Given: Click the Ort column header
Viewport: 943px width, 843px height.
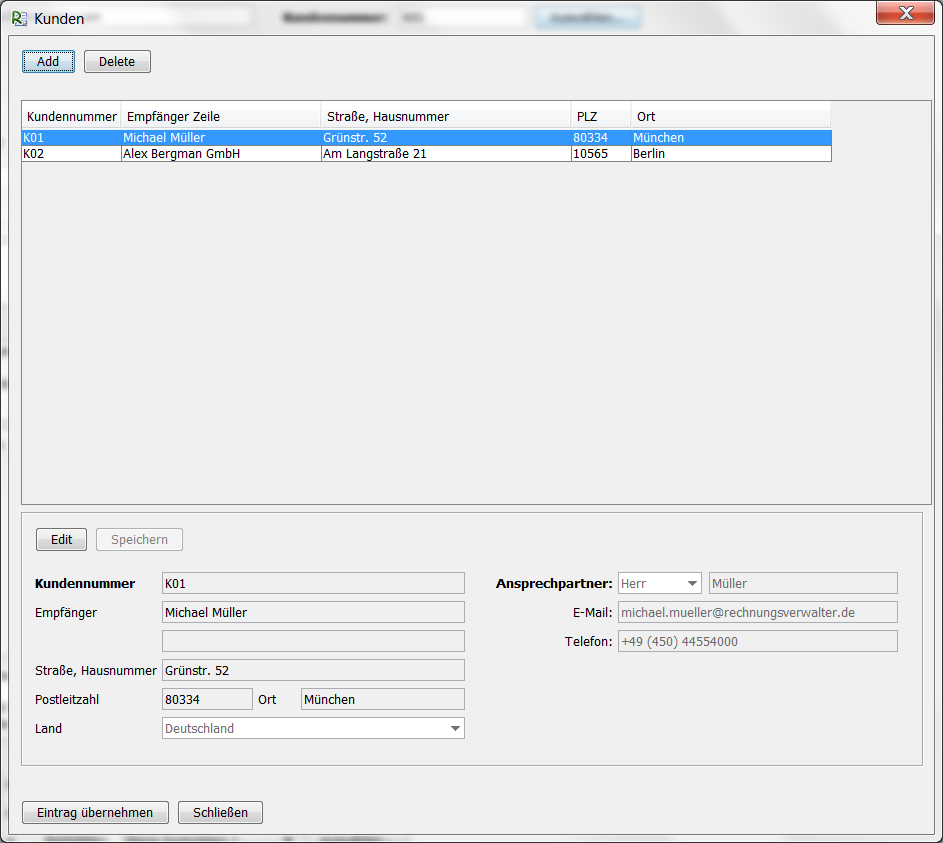Looking at the screenshot, I should 730,117.
